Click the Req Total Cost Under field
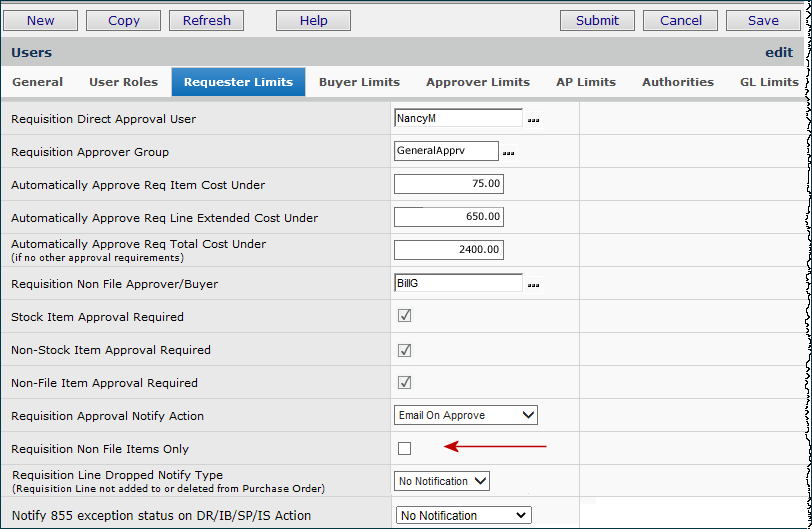 449,250
